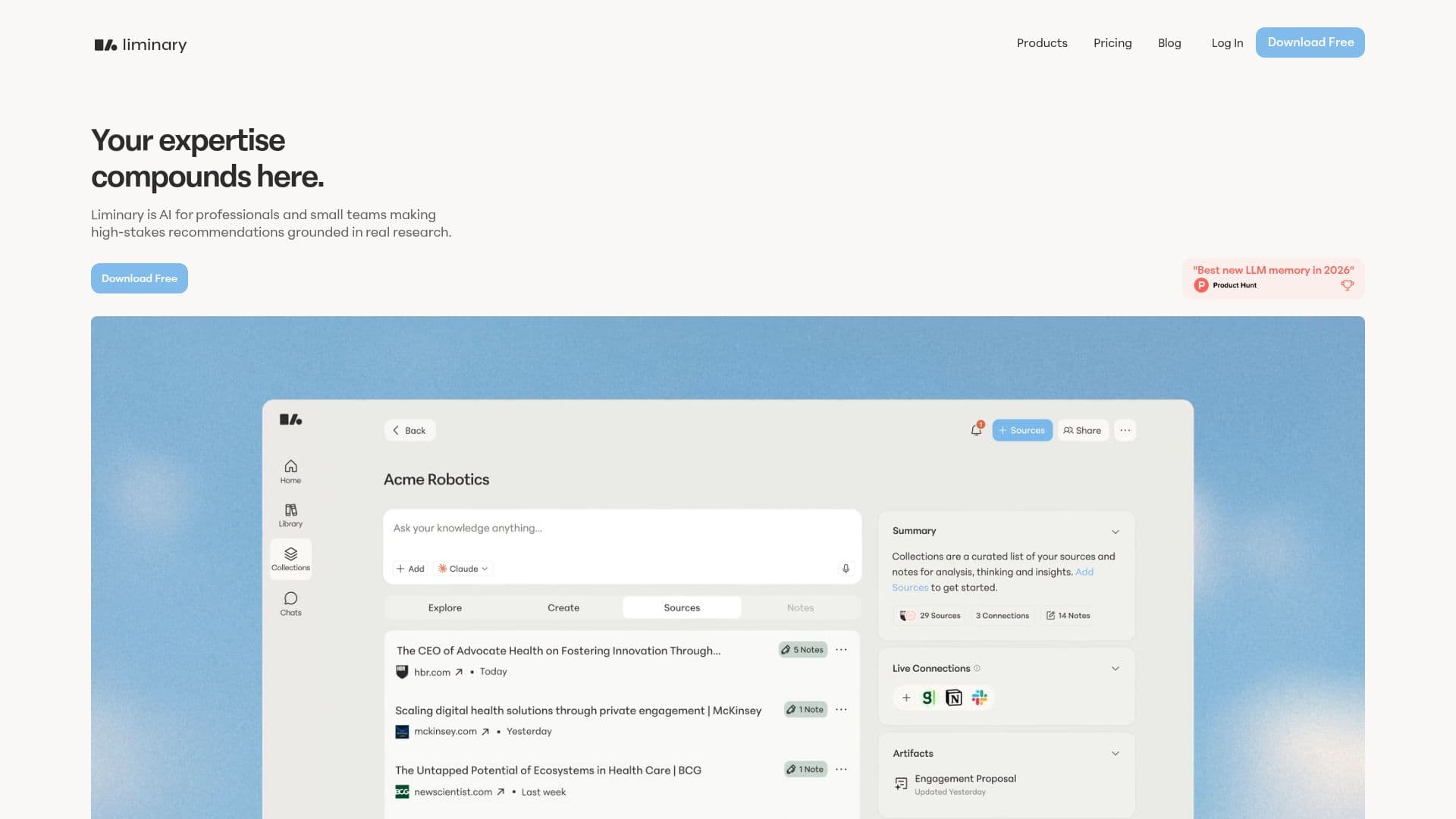The image size is (1456, 819).
Task: Go to the Pricing page
Action: pos(1112,43)
